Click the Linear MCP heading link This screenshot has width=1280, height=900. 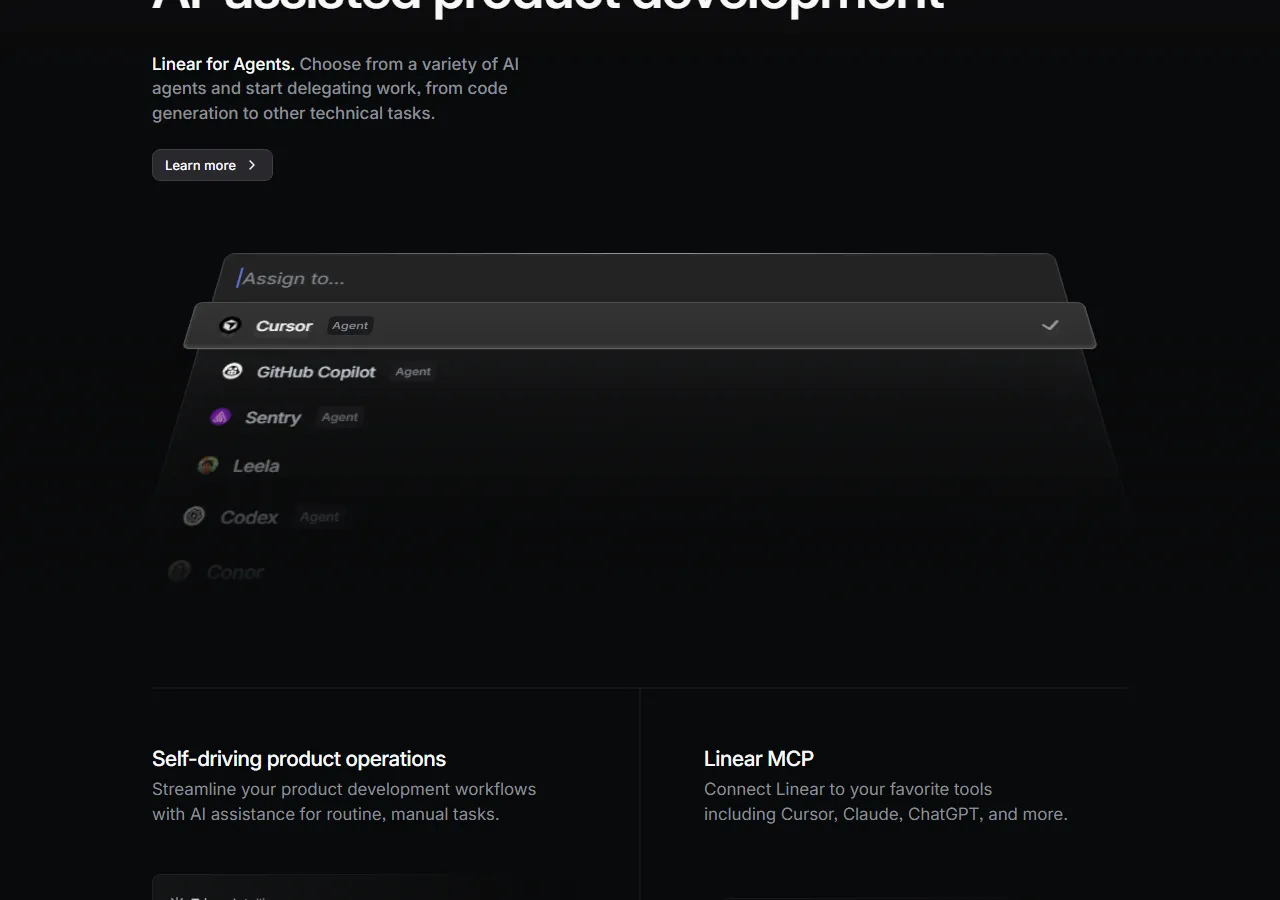click(x=758, y=758)
